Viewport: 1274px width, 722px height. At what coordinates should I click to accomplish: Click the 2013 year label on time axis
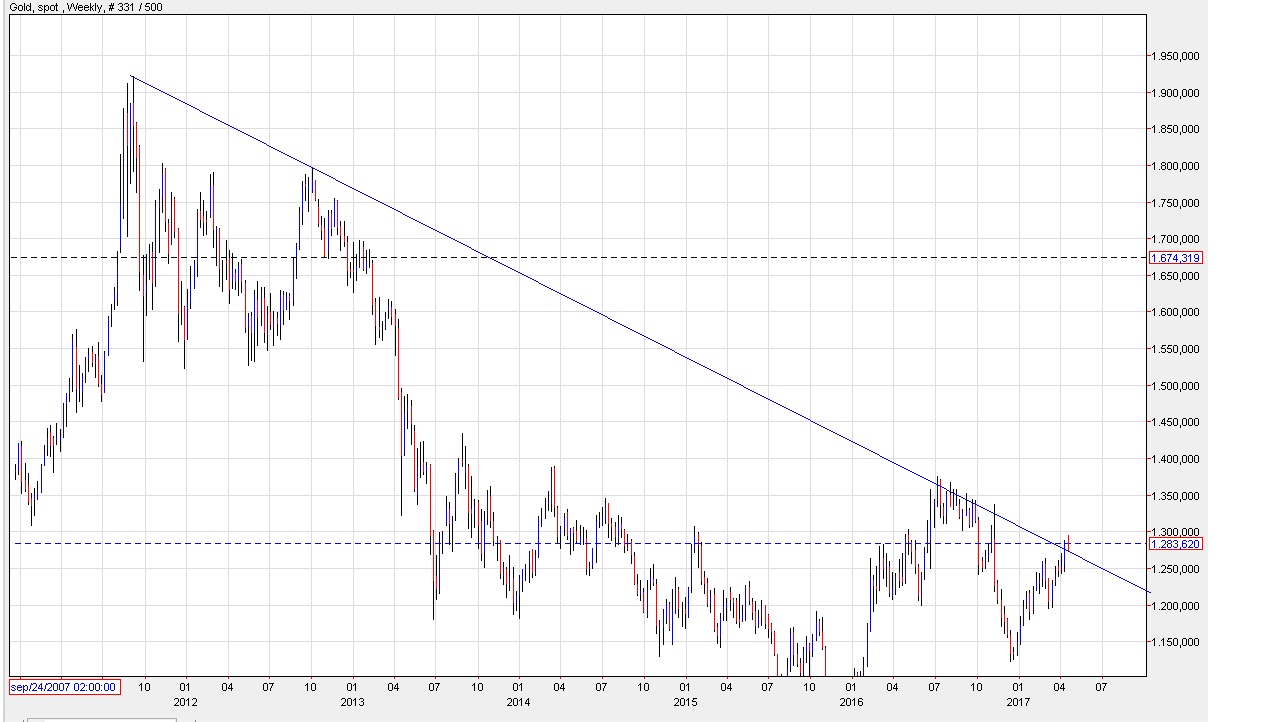[x=352, y=702]
